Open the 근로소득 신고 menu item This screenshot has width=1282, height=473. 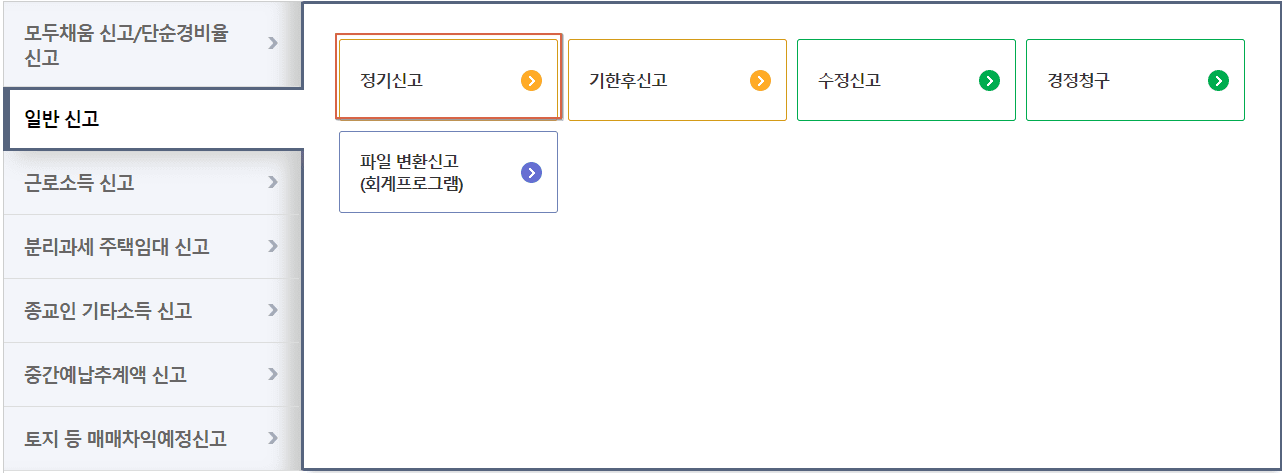click(80, 183)
